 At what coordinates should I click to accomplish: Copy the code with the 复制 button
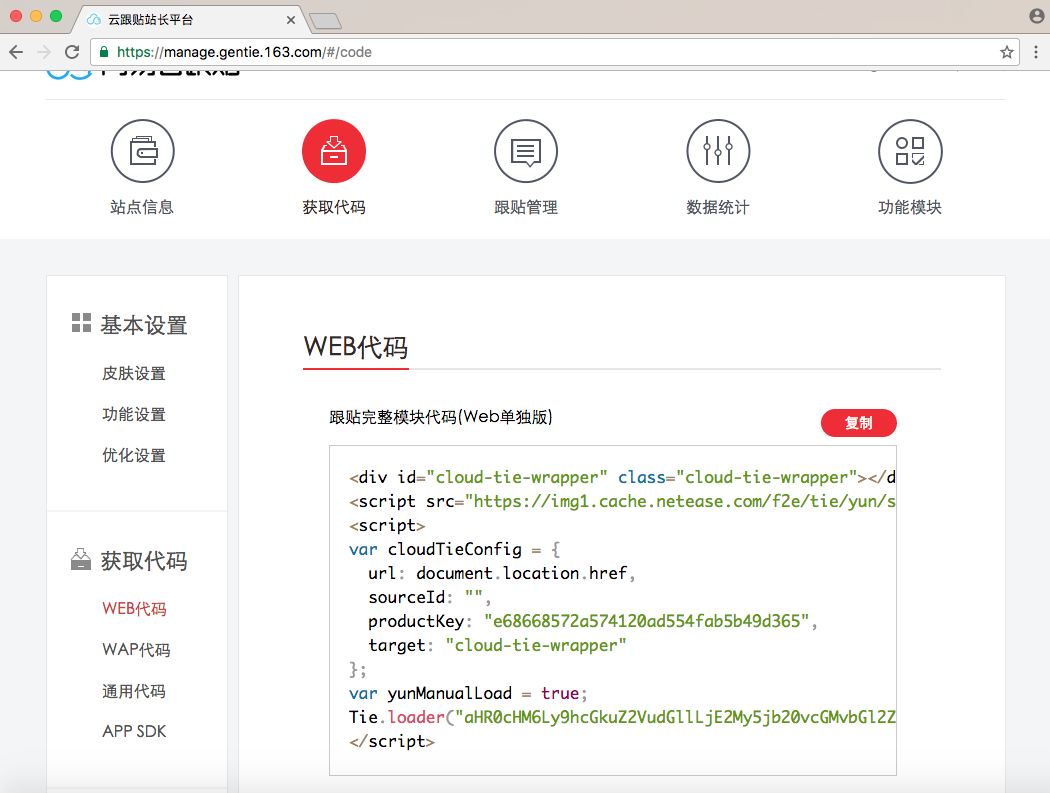click(x=858, y=423)
